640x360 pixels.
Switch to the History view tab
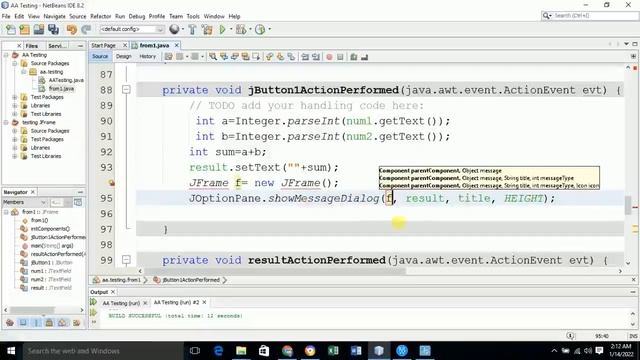[147, 56]
